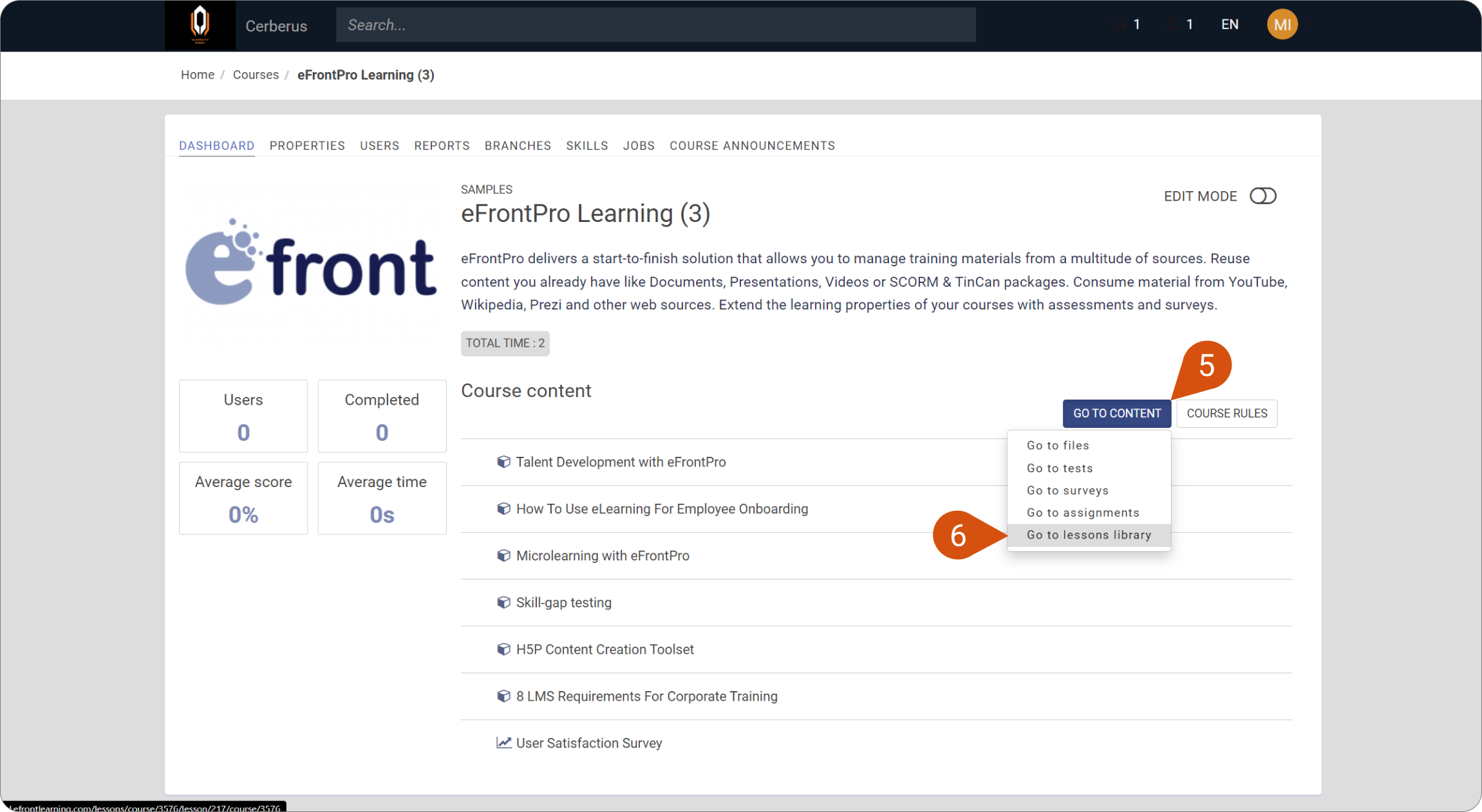1482x812 pixels.
Task: Open H5P Content Creation Toolset lesson
Action: [605, 649]
